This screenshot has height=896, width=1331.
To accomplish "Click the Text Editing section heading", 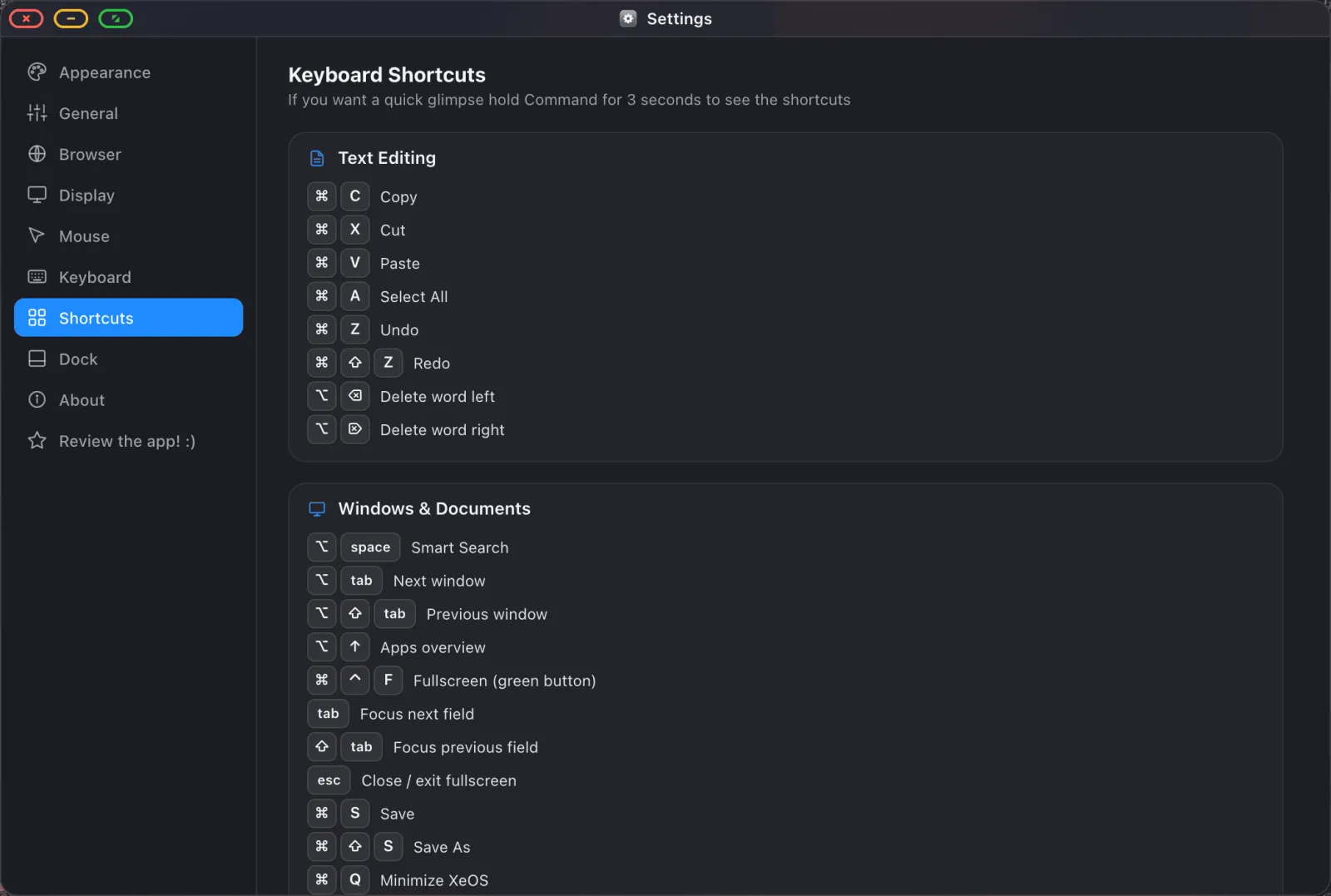I will [x=387, y=158].
